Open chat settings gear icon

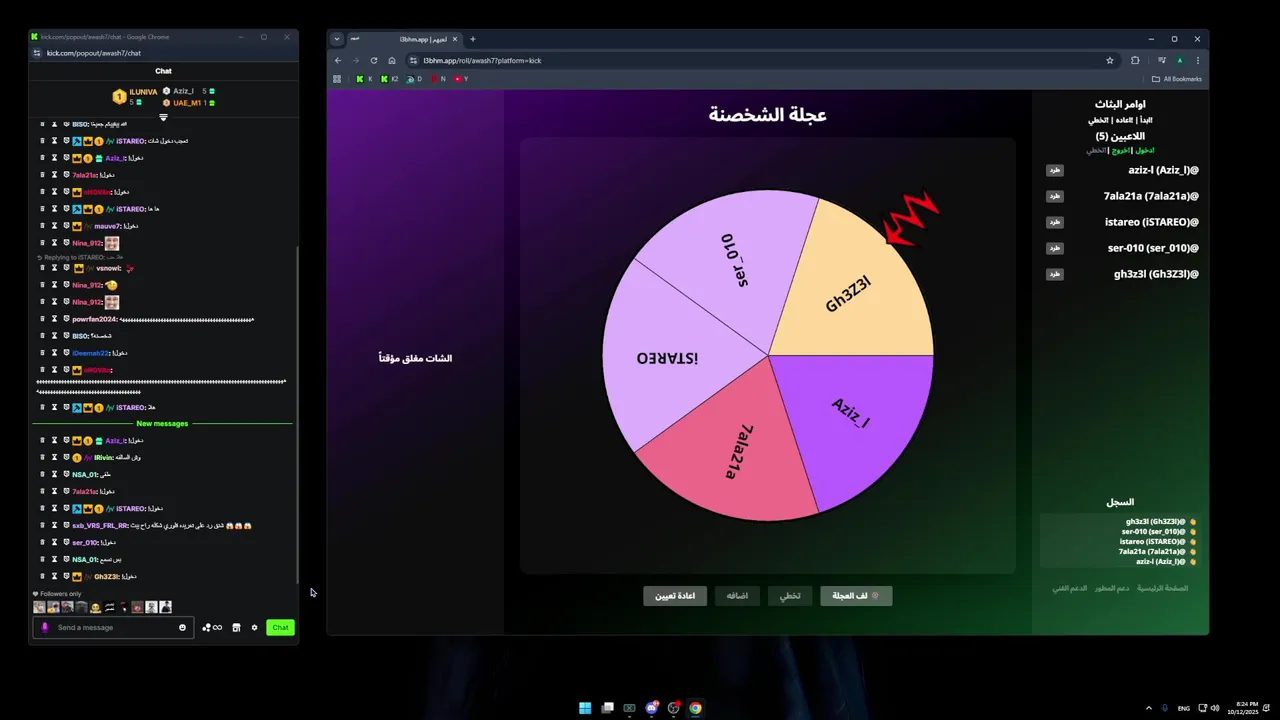tap(254, 628)
